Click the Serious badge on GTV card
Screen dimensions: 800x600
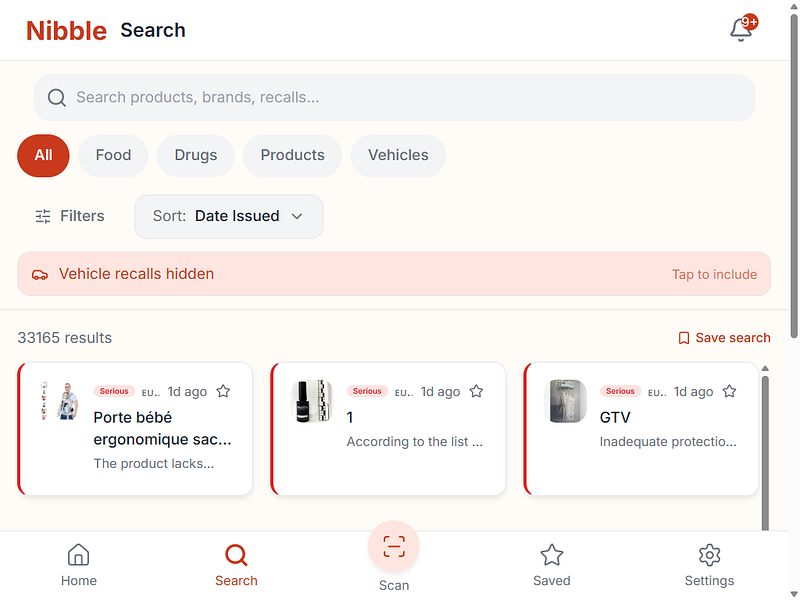620,391
